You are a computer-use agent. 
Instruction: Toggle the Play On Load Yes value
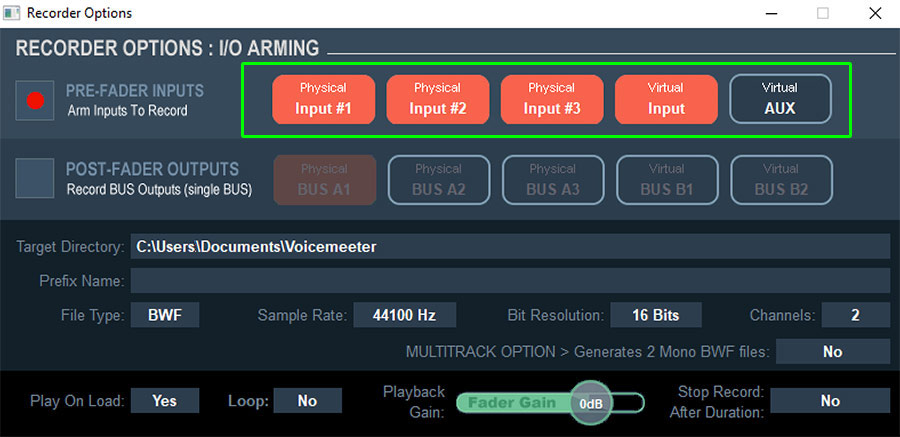pos(165,401)
